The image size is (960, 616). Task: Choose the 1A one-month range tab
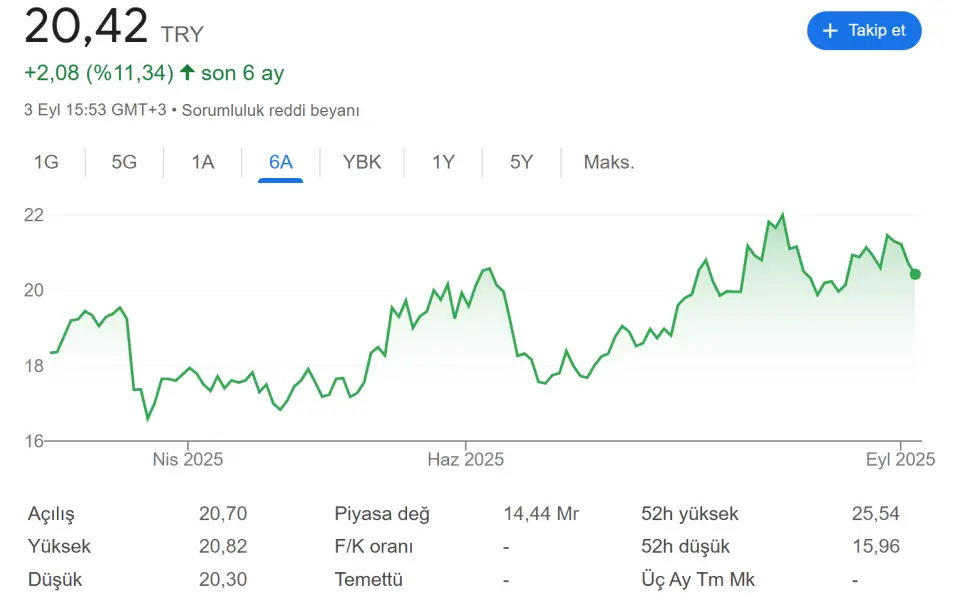click(203, 162)
